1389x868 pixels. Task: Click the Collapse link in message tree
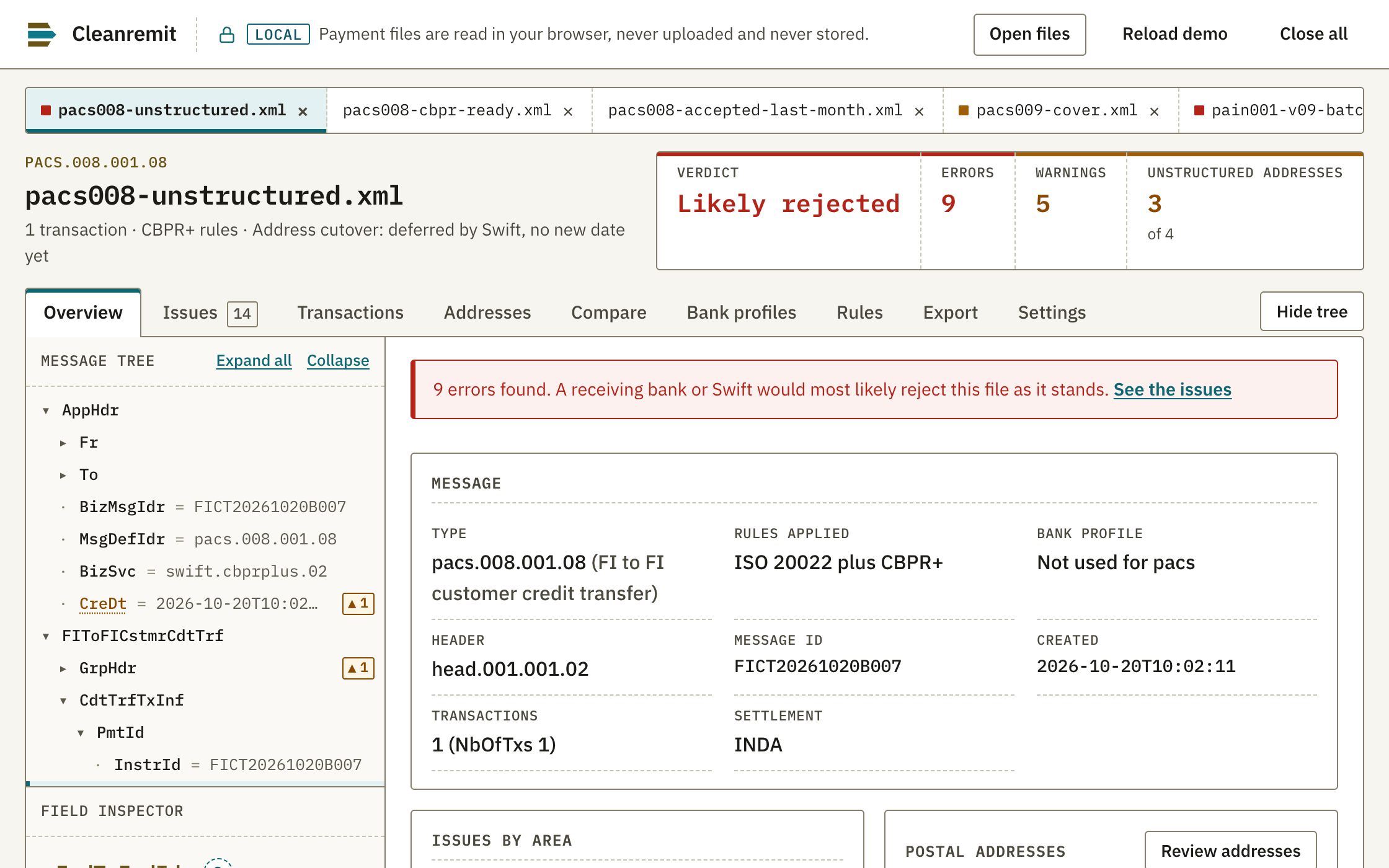(x=338, y=361)
